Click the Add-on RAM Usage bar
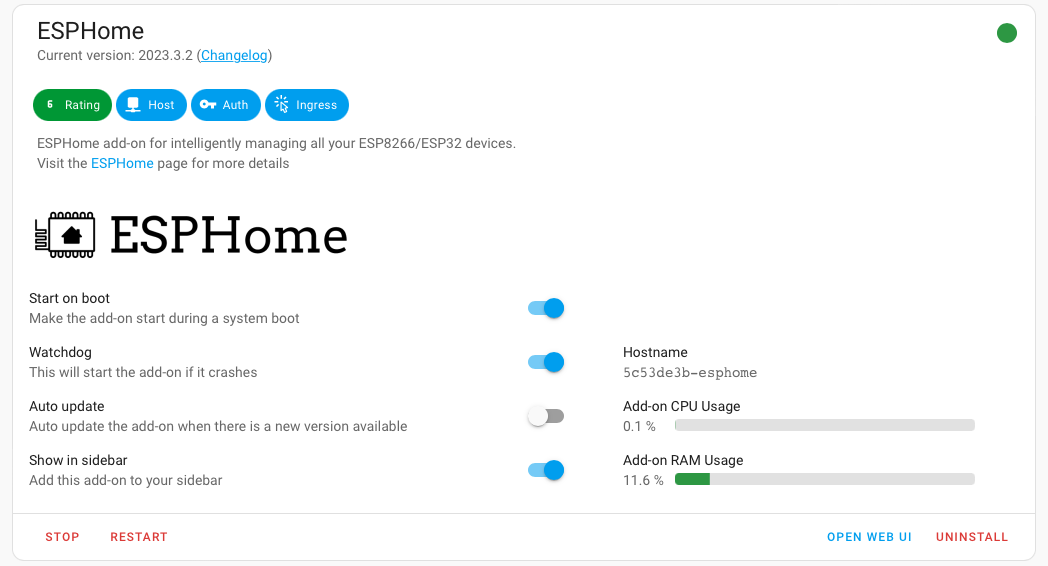Image resolution: width=1048 pixels, height=566 pixels. 825,479
